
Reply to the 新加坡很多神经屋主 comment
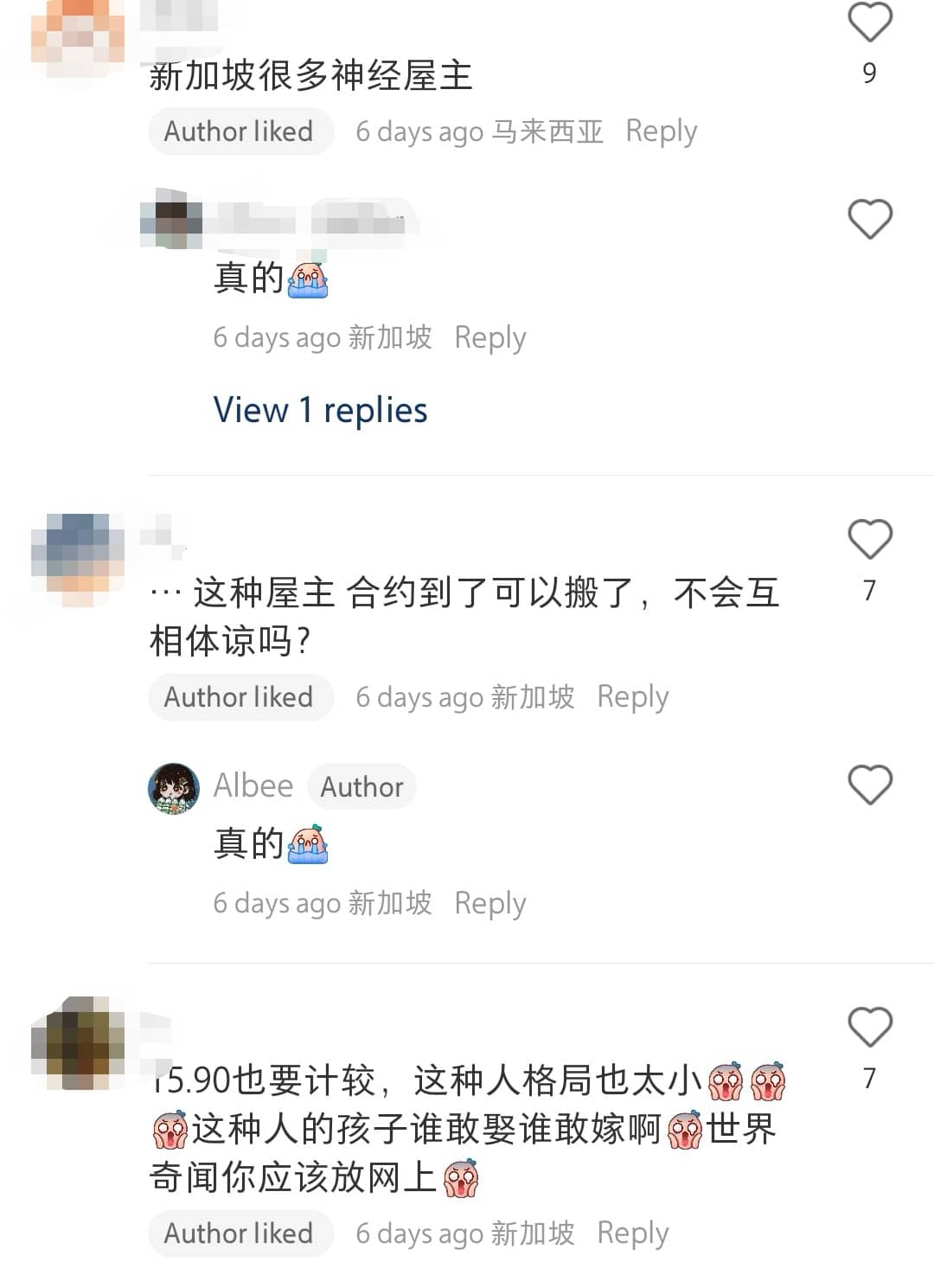pyautogui.click(x=661, y=131)
